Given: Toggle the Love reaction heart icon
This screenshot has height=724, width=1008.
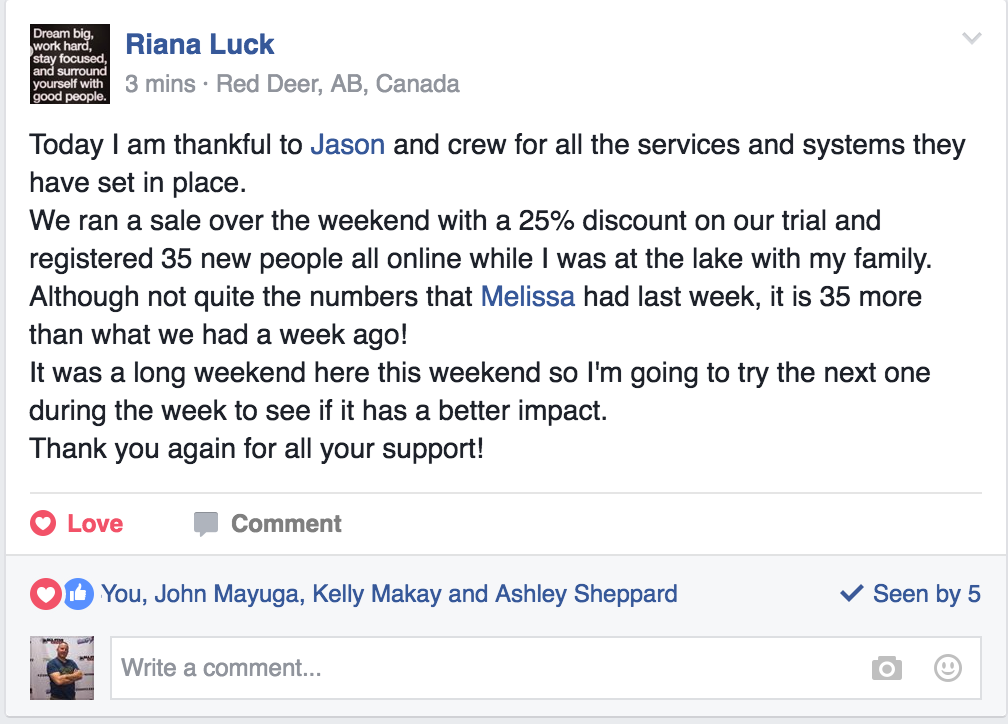Looking at the screenshot, I should click(43, 523).
